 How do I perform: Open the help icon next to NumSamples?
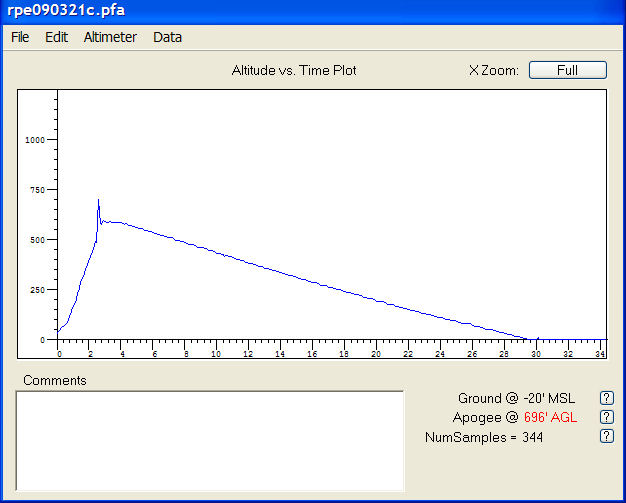(606, 436)
